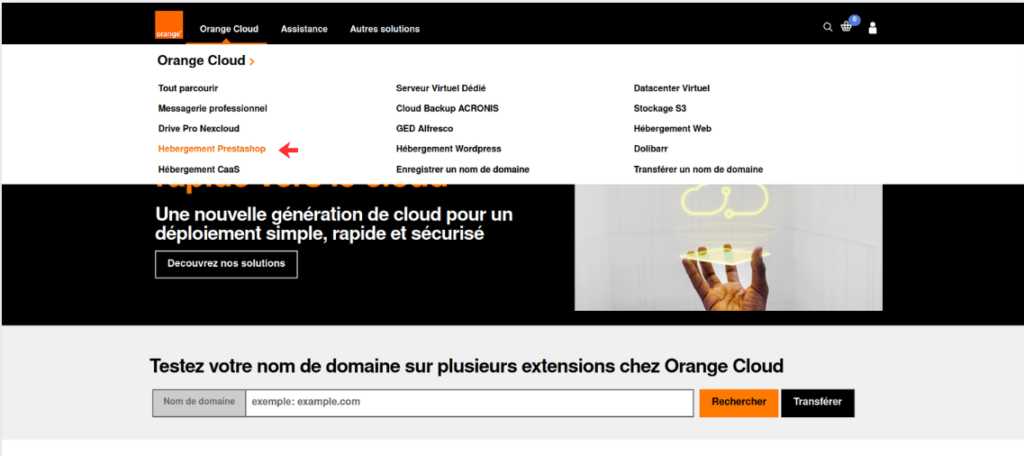Open the search magnifier icon
Viewport: 1024px width, 456px height.
pyautogui.click(x=827, y=28)
